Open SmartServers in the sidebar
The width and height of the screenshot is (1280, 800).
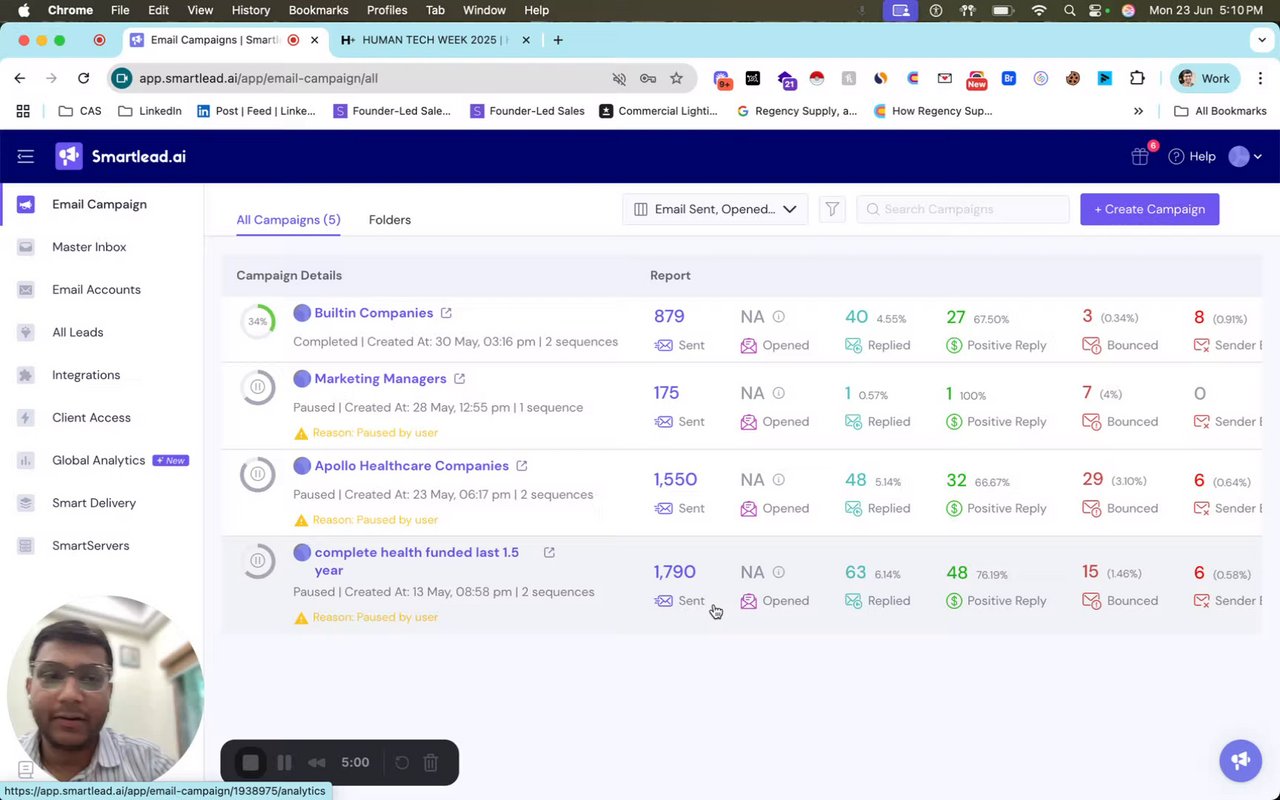90,546
